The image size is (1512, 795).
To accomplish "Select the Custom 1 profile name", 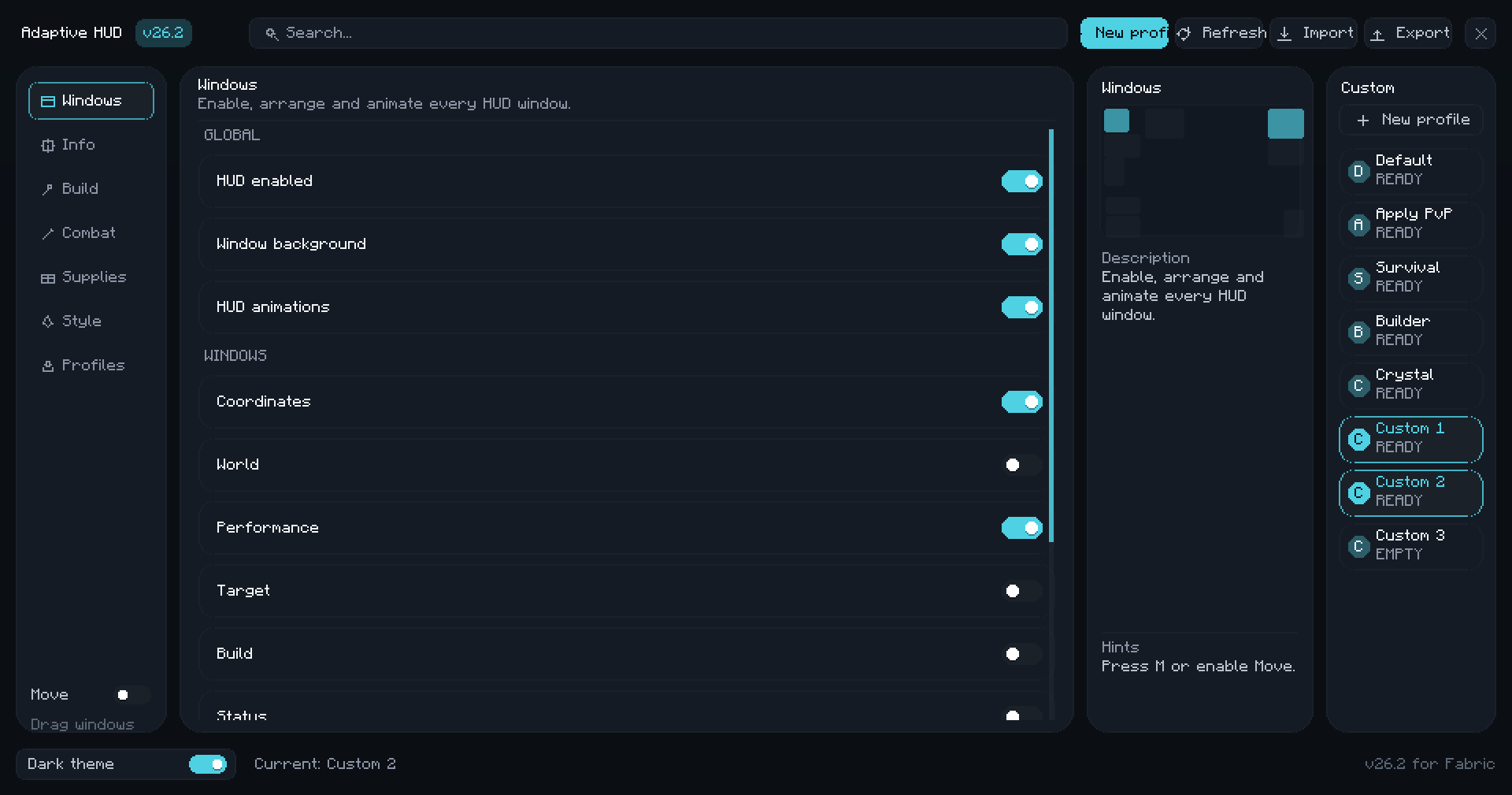I will (x=1410, y=428).
